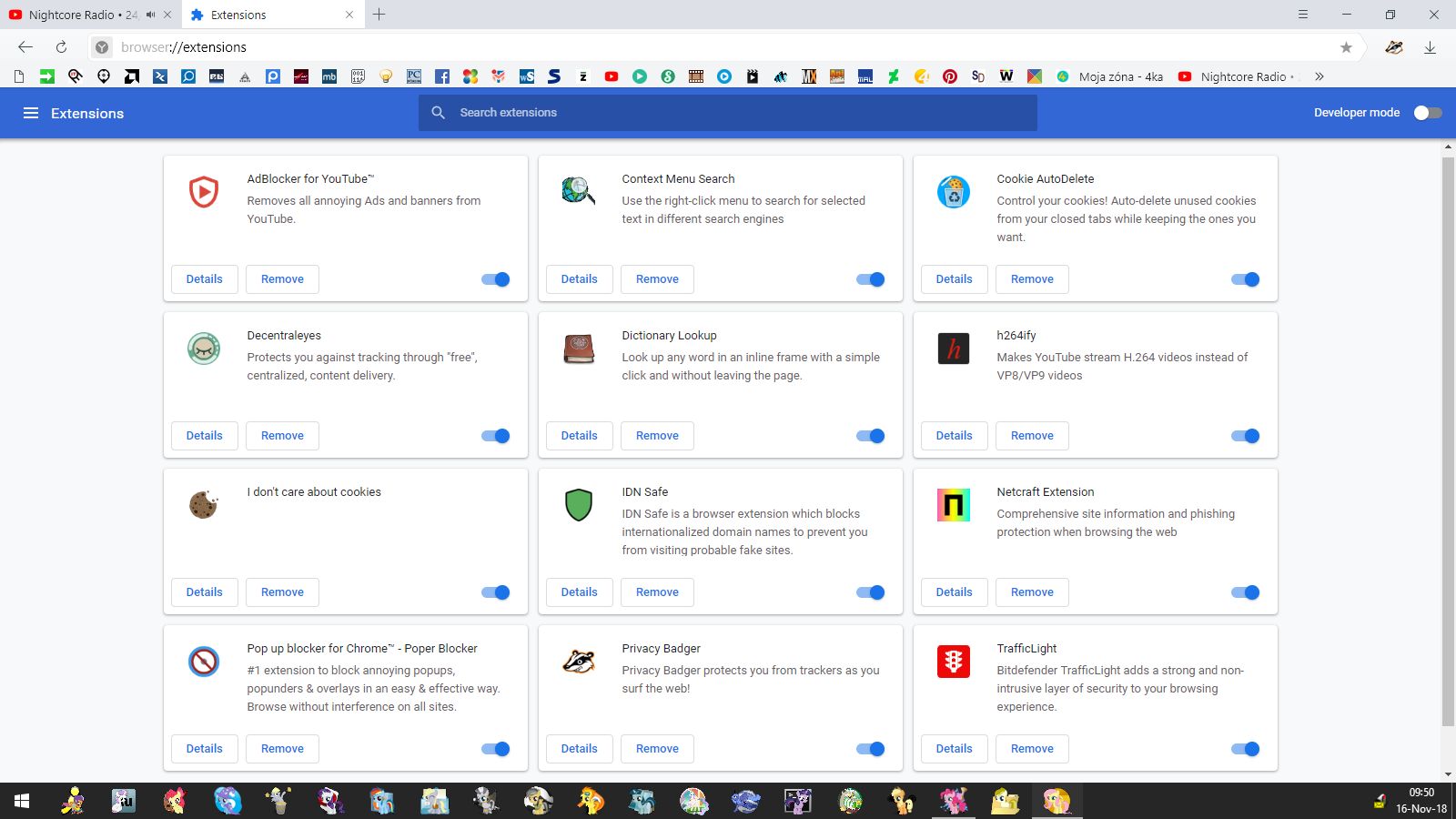Reload the extensions page
This screenshot has width=1456, height=819.
(x=61, y=47)
